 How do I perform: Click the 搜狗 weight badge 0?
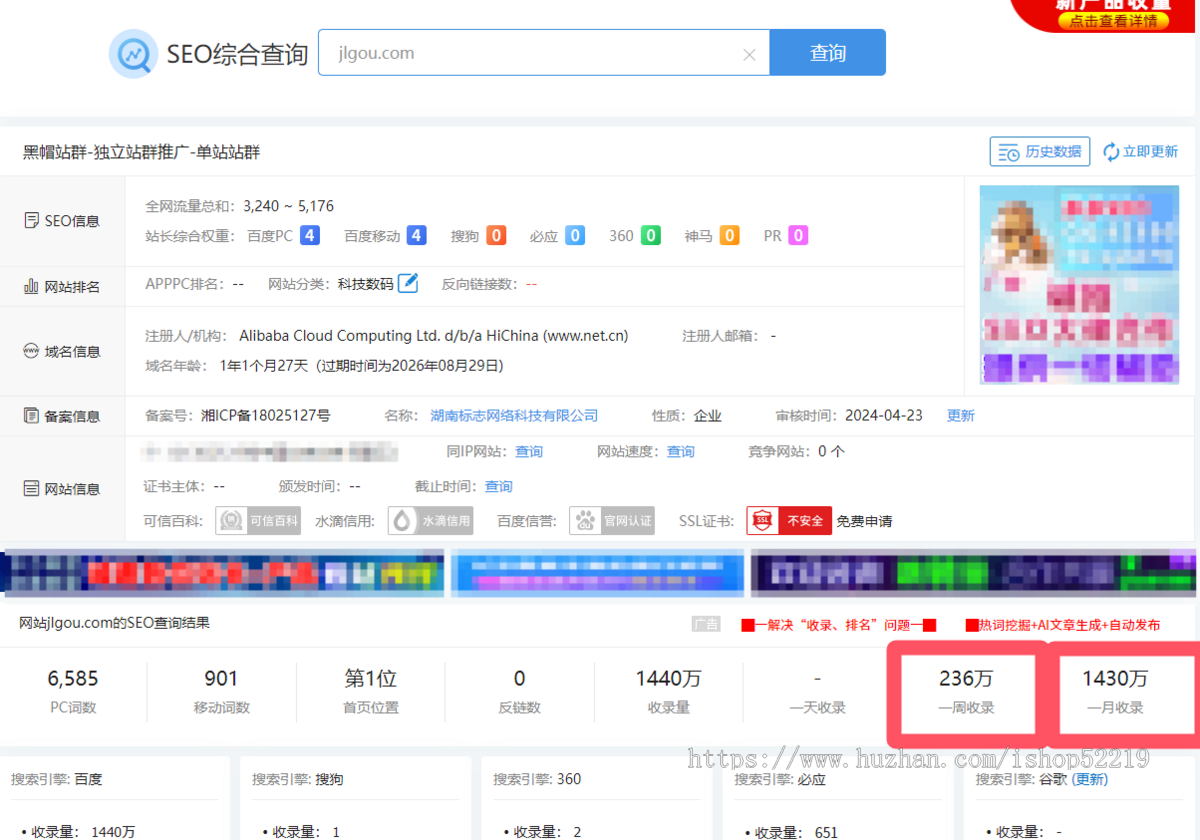coord(496,236)
